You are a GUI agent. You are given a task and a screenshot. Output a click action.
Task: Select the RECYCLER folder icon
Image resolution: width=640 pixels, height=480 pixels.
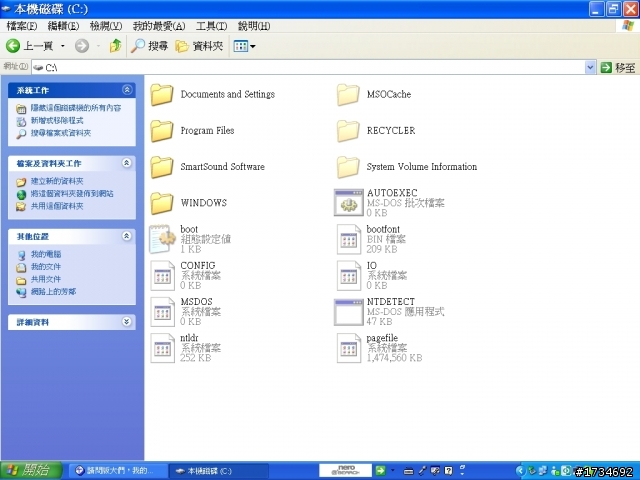click(x=348, y=131)
